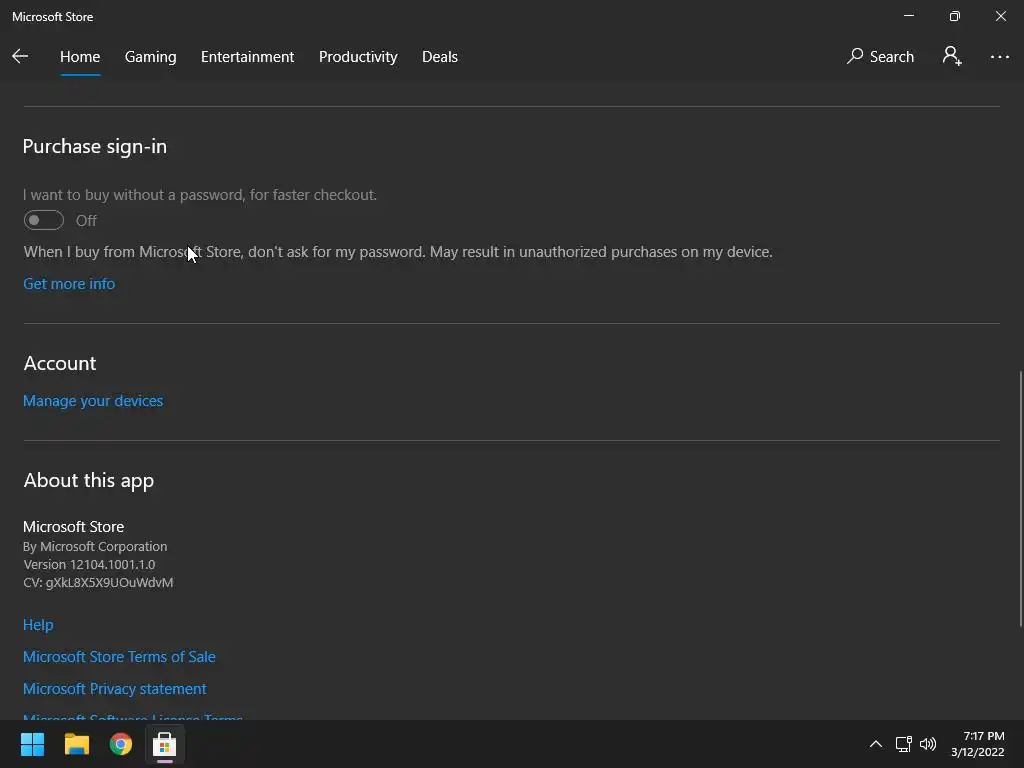Minimize the Microsoft Store window
1024x768 pixels.
[x=908, y=16]
